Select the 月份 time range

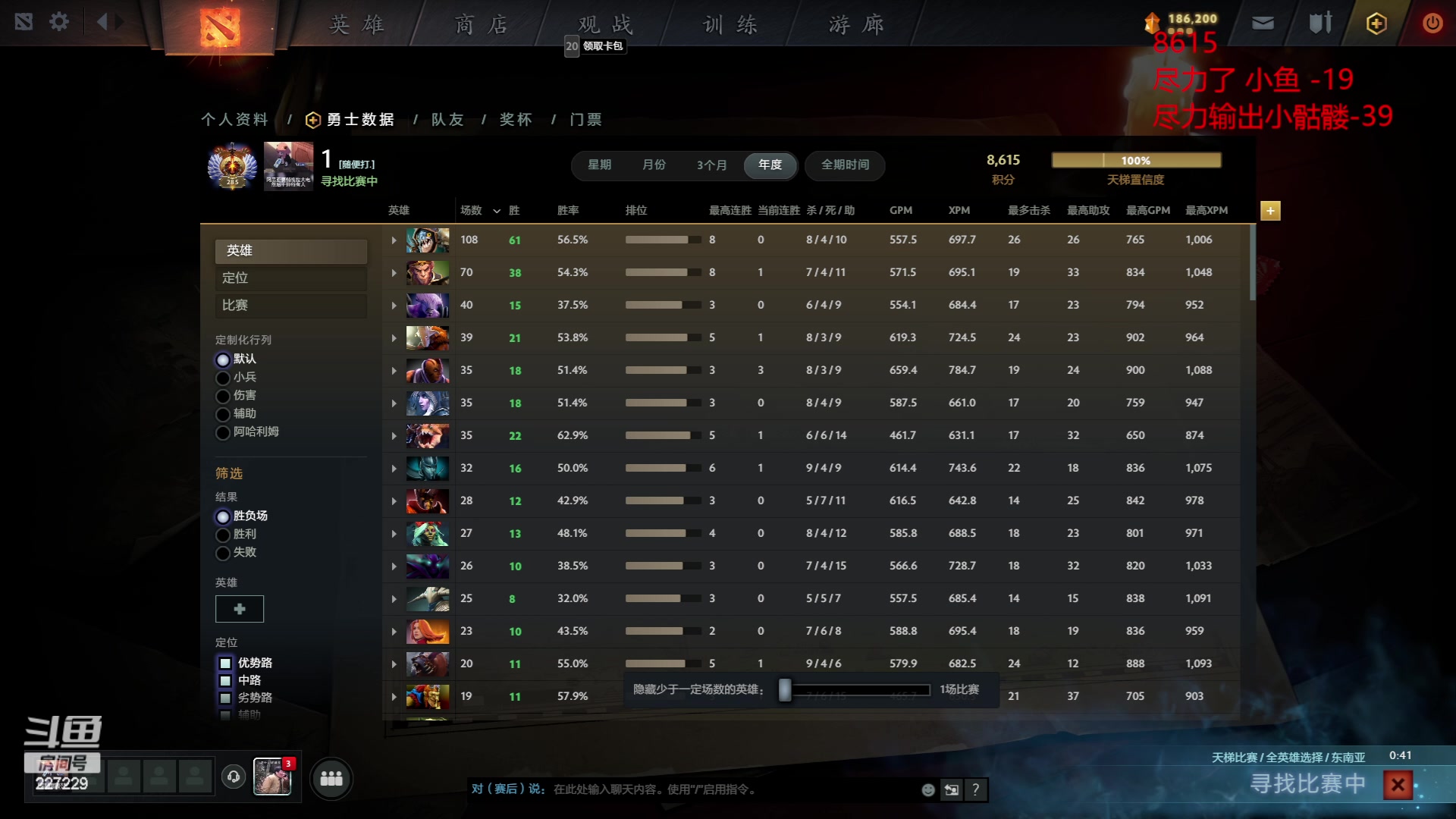(654, 165)
